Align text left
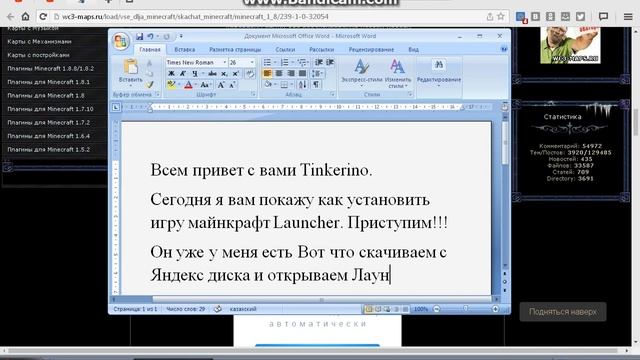This screenshot has width=640, height=360. pyautogui.click(x=267, y=73)
